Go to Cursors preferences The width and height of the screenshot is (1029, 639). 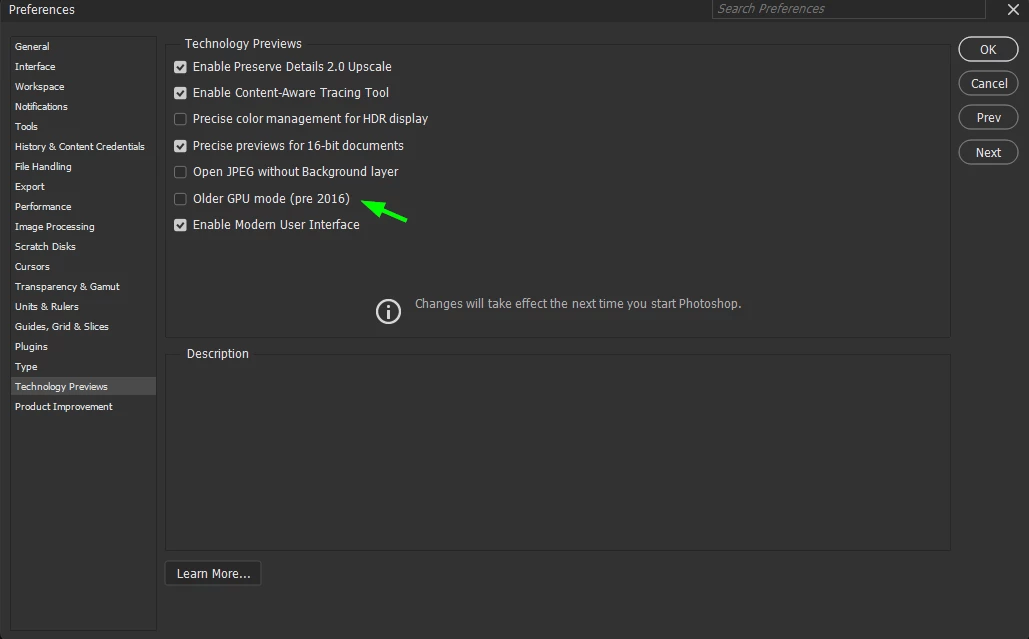(83, 266)
